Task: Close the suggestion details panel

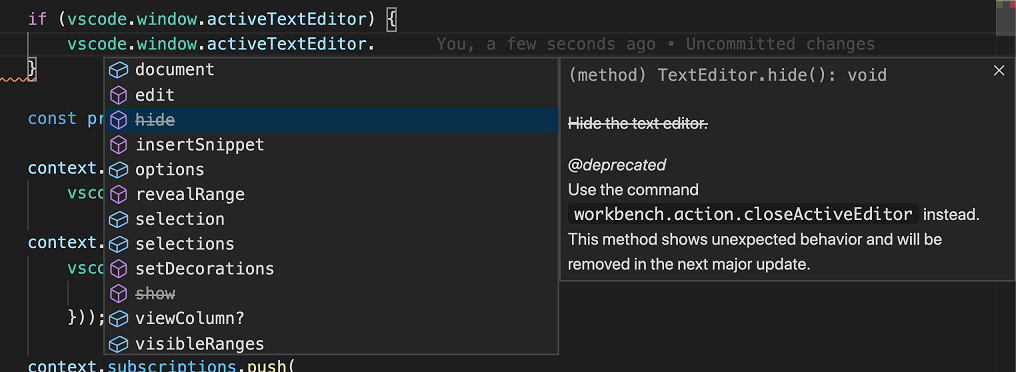Action: (999, 71)
